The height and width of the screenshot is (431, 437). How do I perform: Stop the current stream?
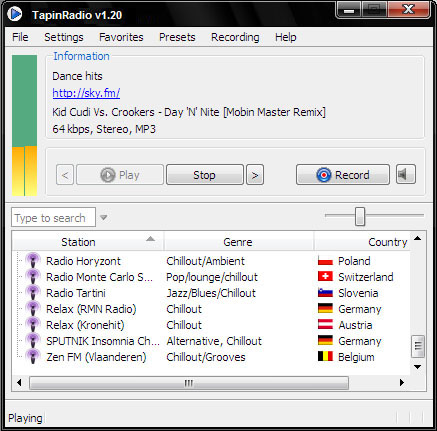(205, 175)
